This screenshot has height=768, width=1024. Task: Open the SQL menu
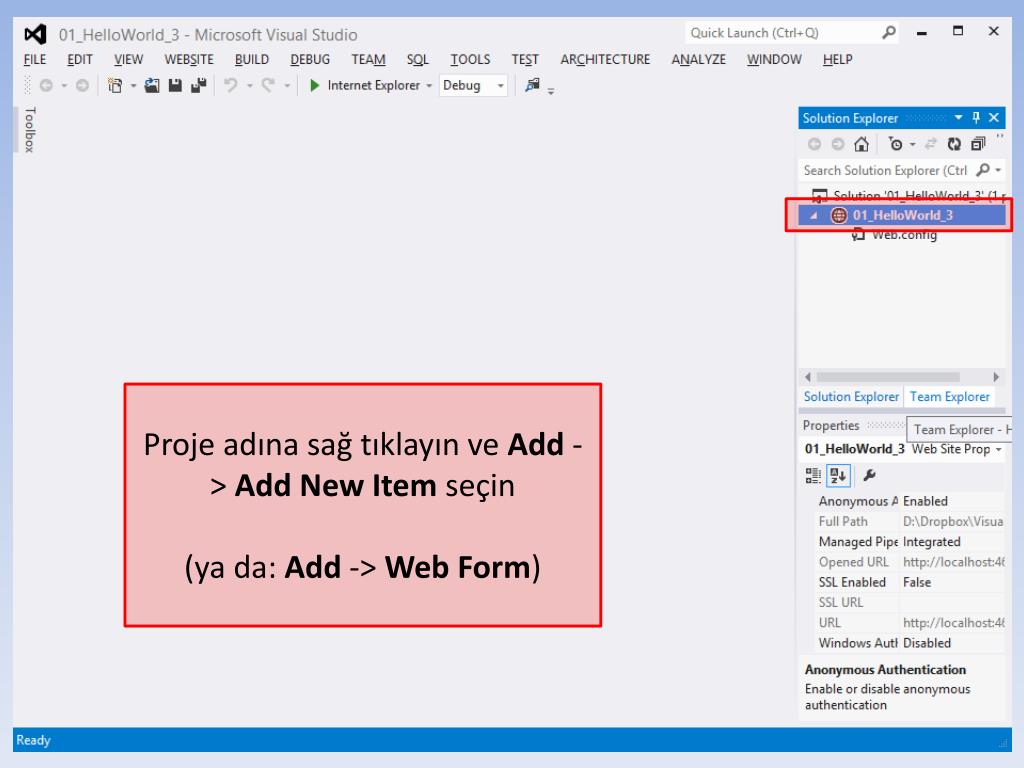coord(417,59)
